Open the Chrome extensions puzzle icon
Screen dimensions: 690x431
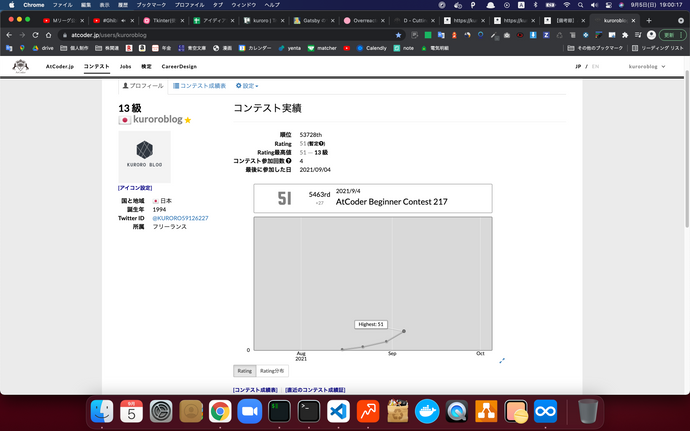(625, 35)
